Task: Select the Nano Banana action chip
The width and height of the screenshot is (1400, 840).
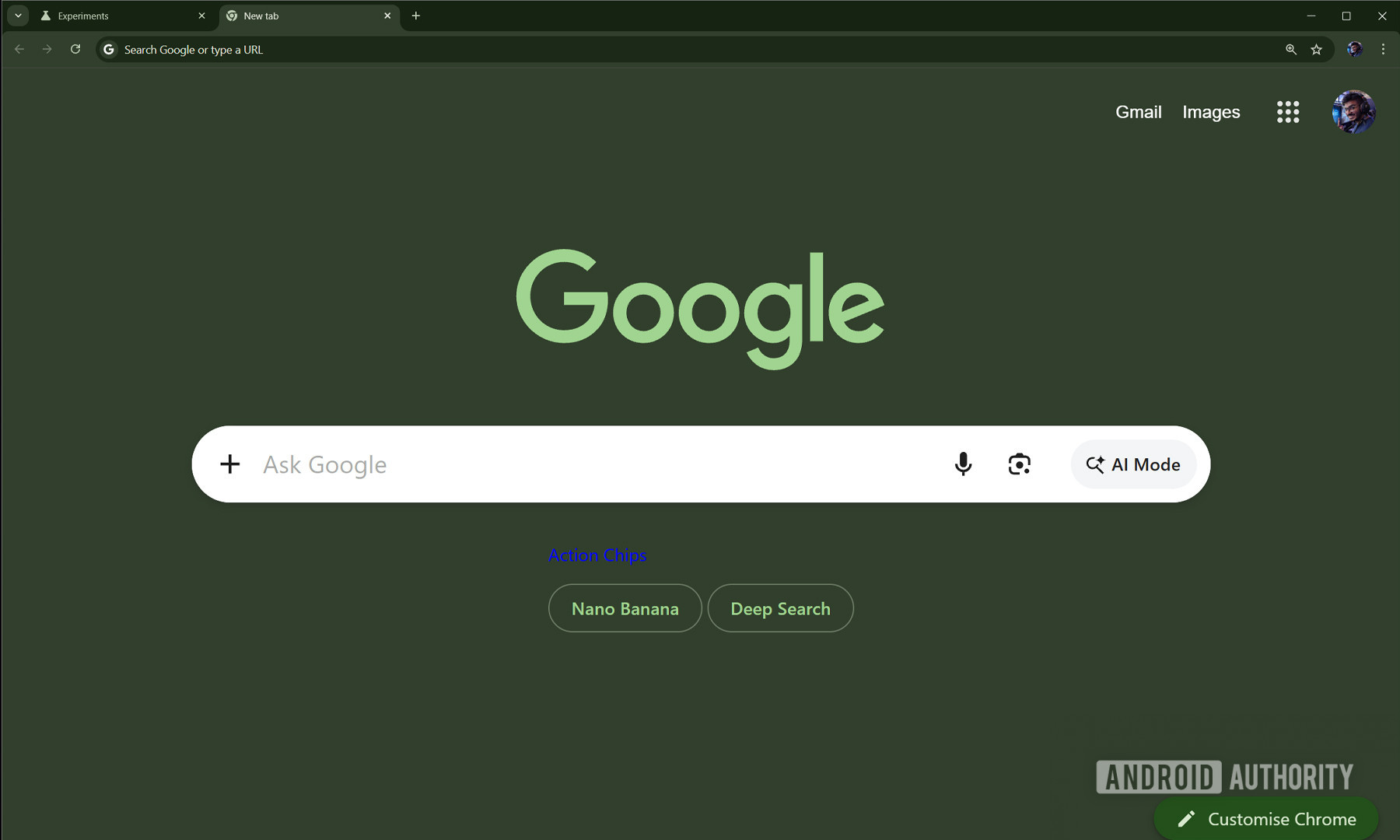Action: [625, 608]
